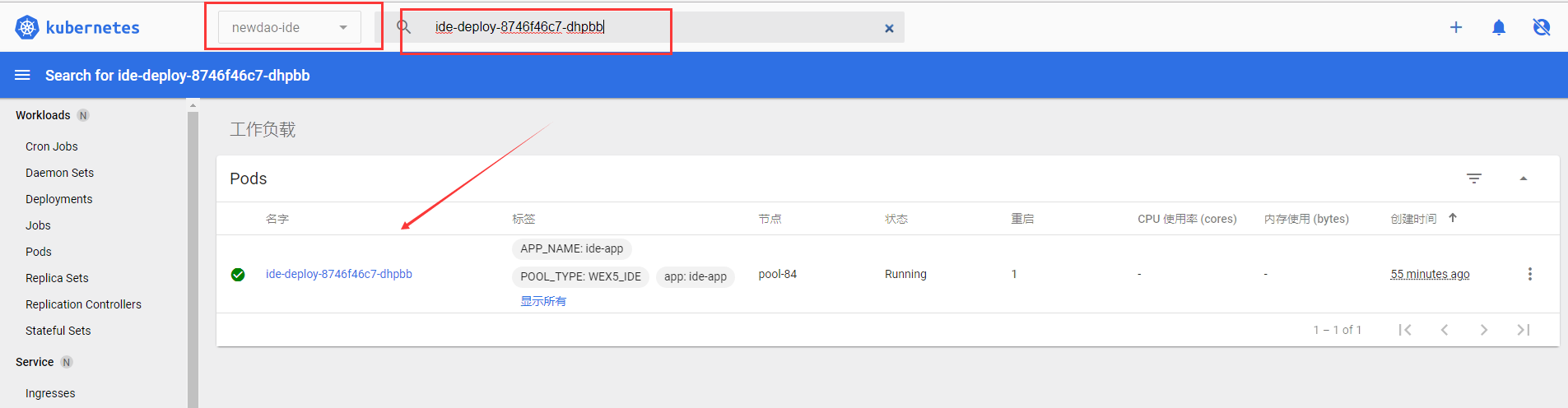Screen dimensions: 1568x408
Task: Open the Pods filter icon
Action: (x=1473, y=178)
